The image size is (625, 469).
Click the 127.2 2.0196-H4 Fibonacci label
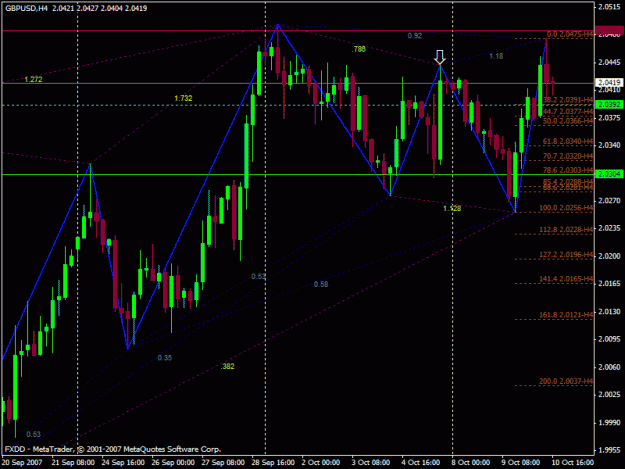coord(566,254)
